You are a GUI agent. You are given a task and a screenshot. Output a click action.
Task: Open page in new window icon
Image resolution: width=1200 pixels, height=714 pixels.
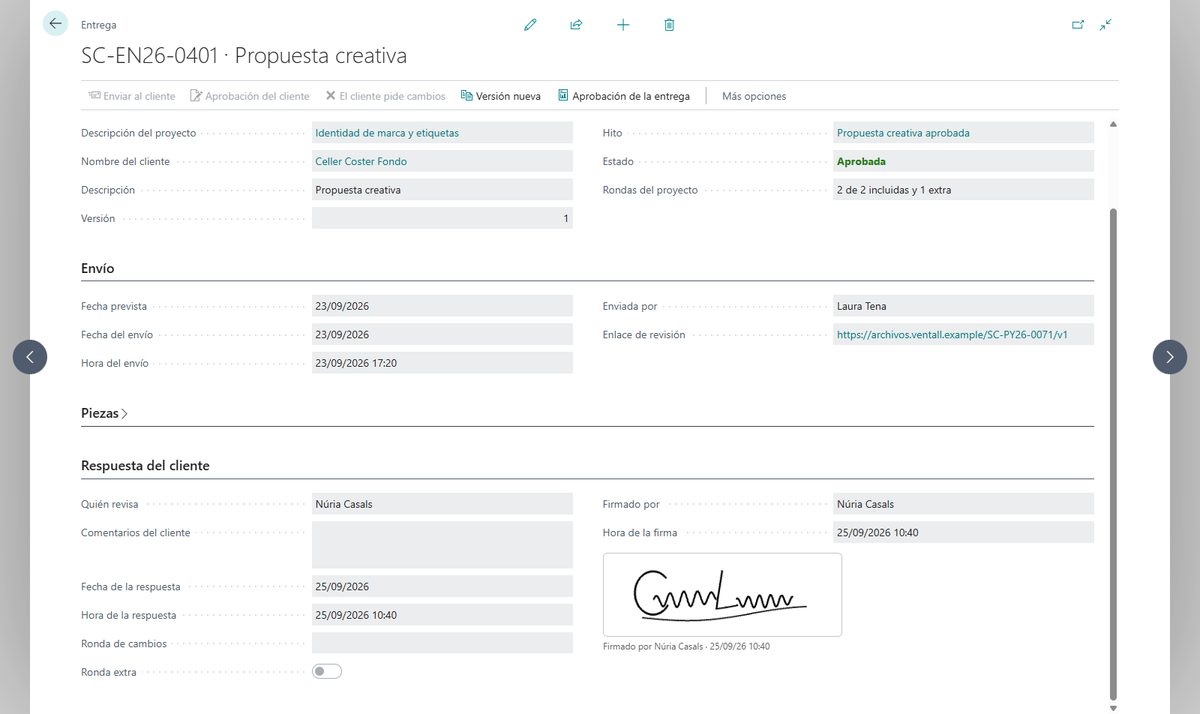(x=1078, y=25)
